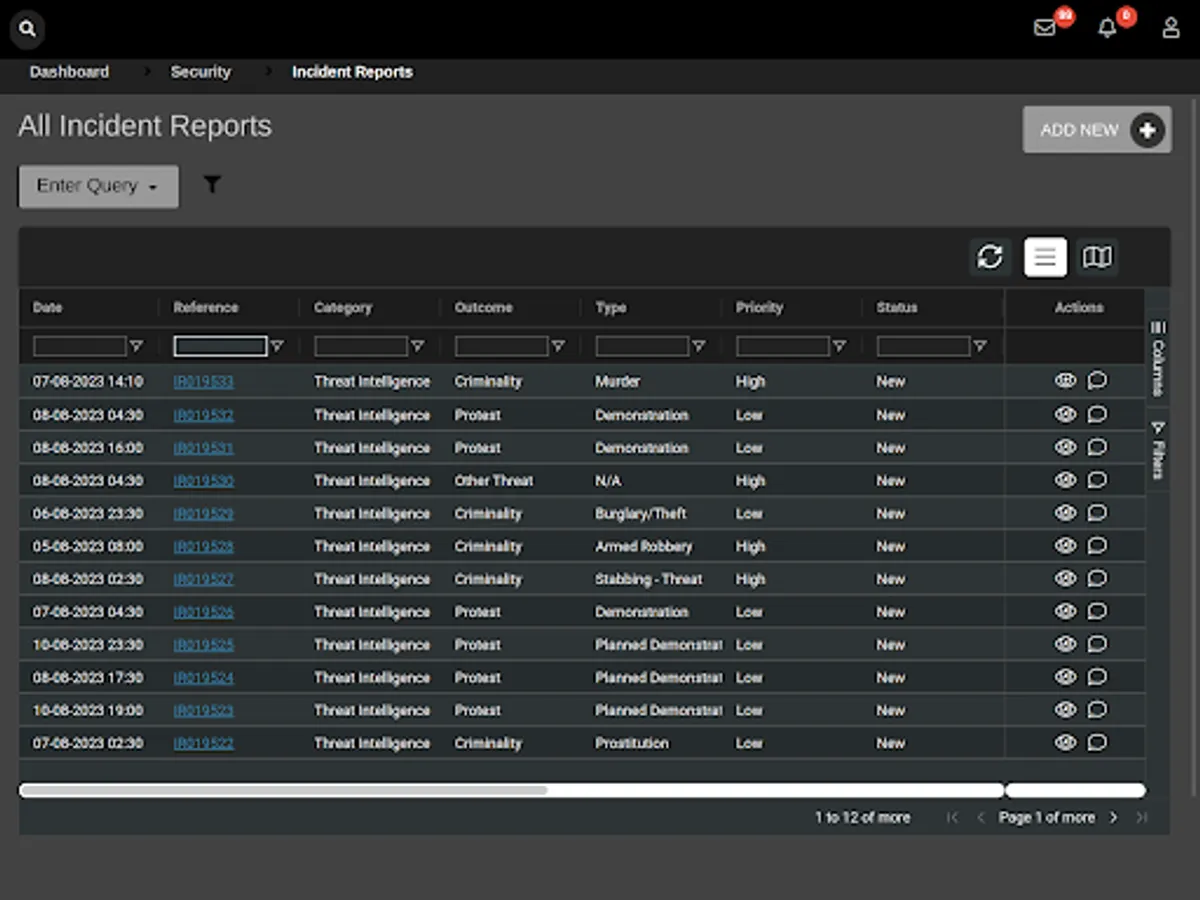Open the Enter Query dropdown
Image resolution: width=1200 pixels, height=900 pixels.
98,187
